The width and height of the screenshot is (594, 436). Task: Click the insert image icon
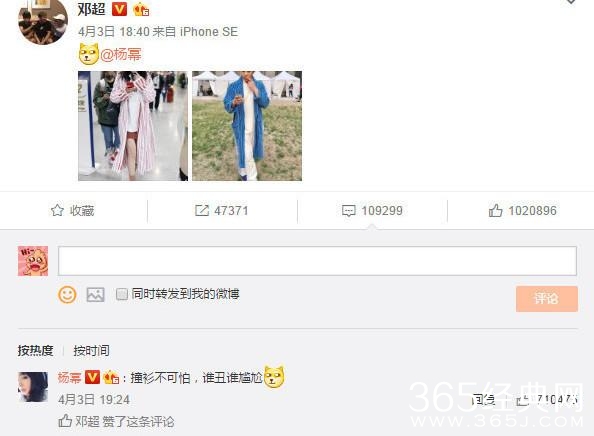point(95,294)
